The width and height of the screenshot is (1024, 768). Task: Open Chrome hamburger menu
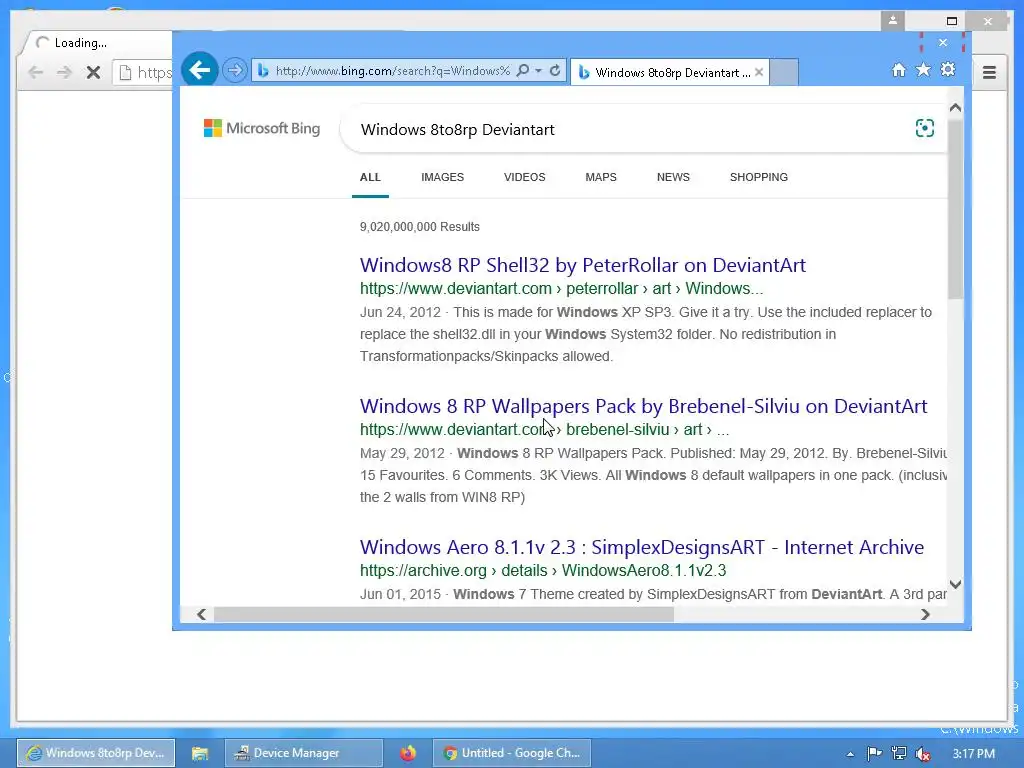pos(989,72)
